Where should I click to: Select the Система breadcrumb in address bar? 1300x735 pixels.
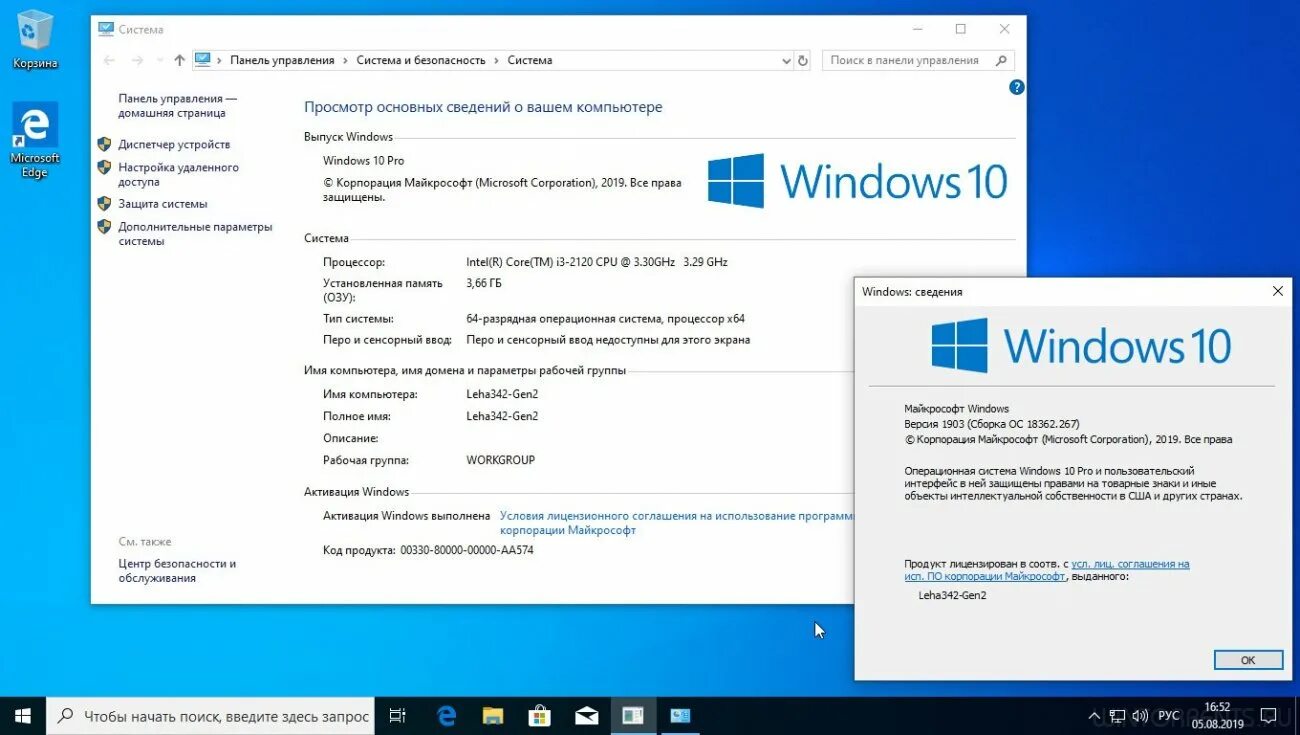coord(530,60)
